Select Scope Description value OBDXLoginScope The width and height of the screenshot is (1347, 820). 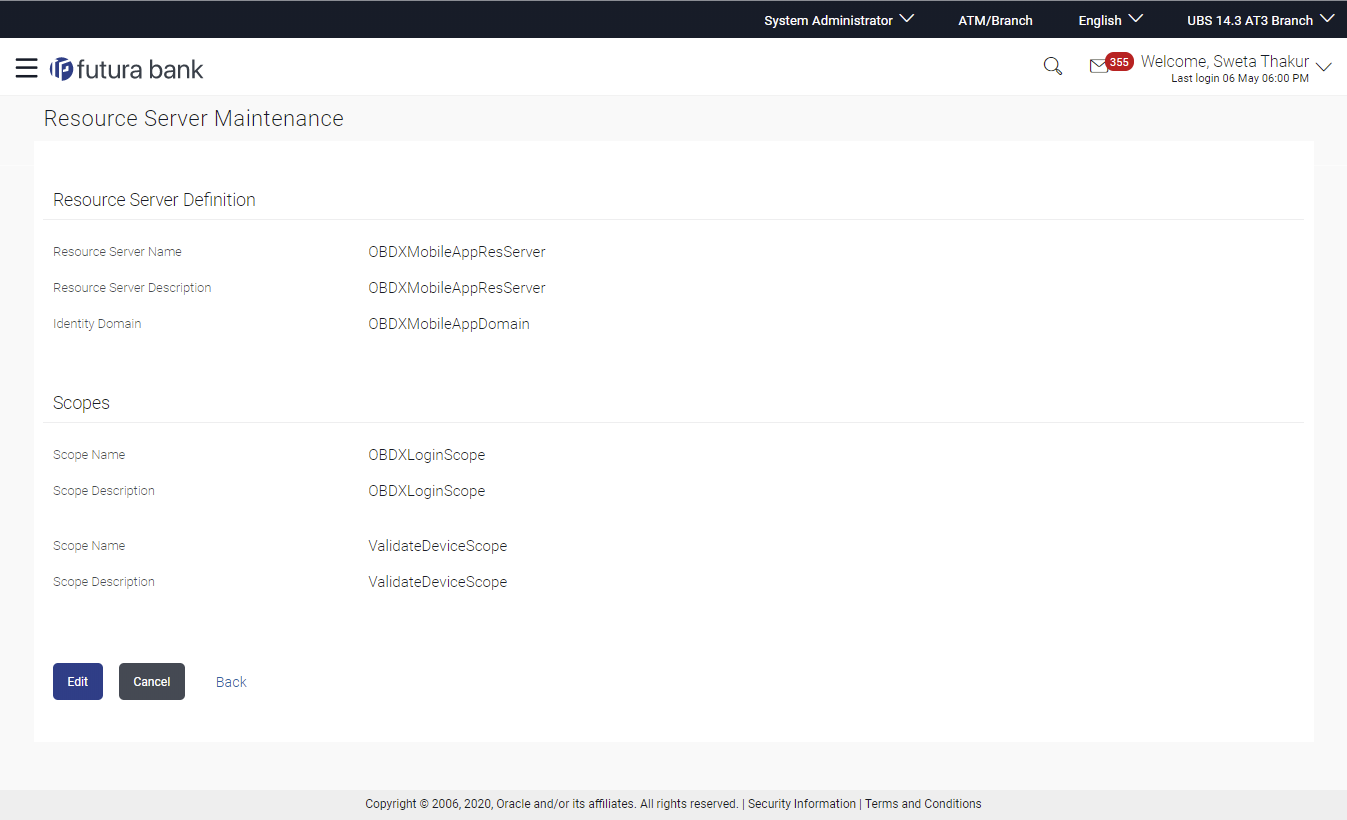(x=427, y=491)
